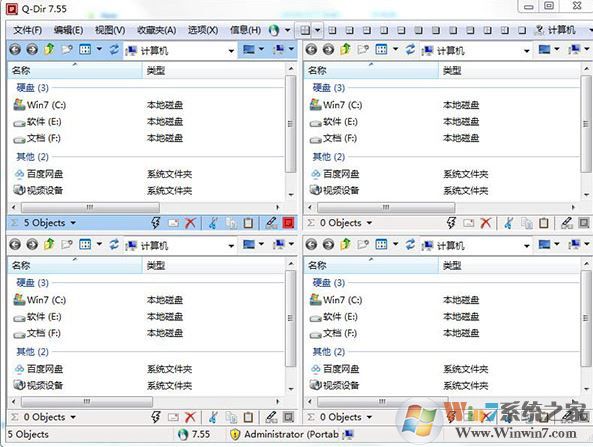Click edit pencil icon in top-right pane status bar

(x=567, y=223)
